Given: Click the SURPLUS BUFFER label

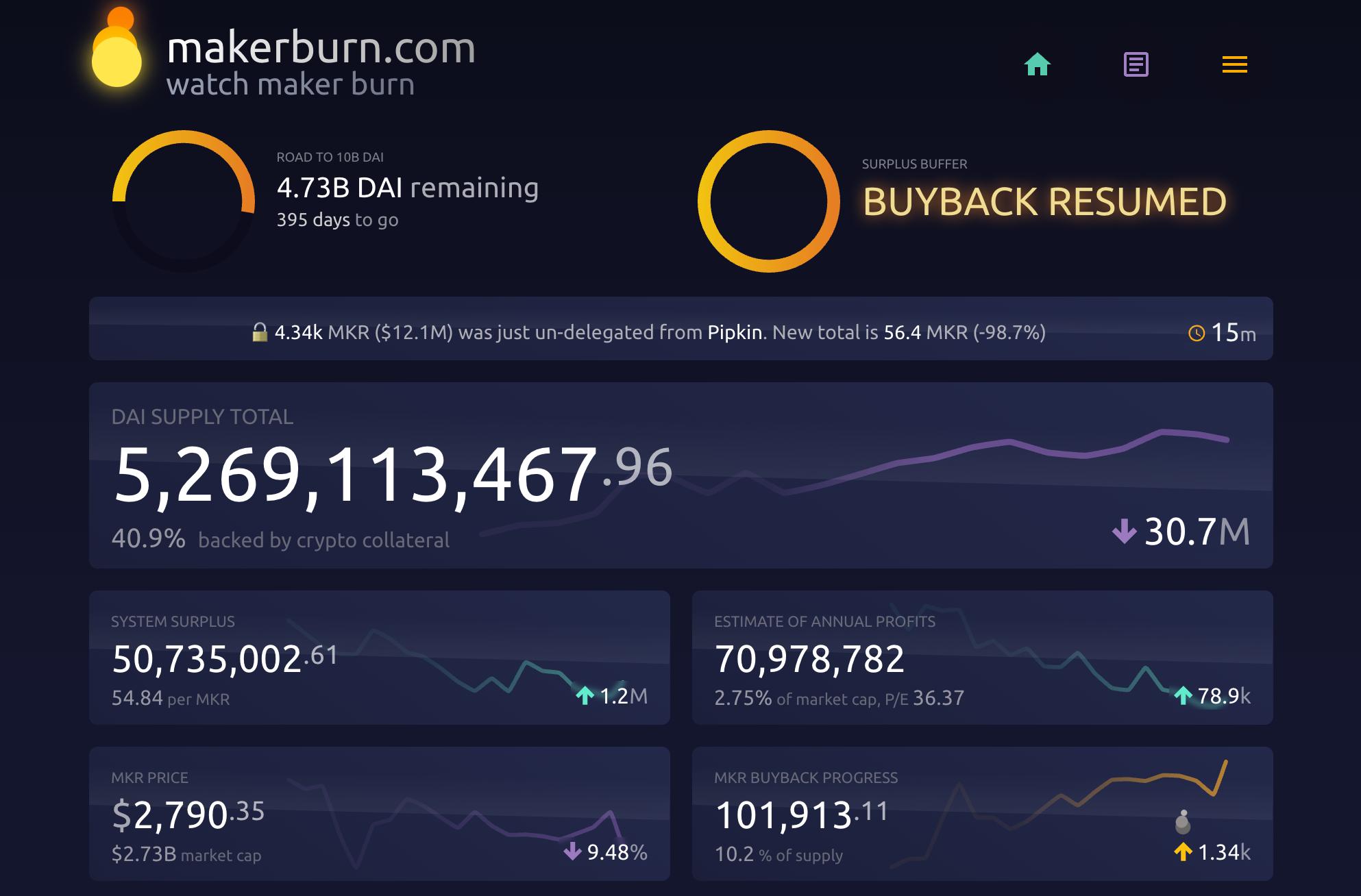Looking at the screenshot, I should point(914,164).
